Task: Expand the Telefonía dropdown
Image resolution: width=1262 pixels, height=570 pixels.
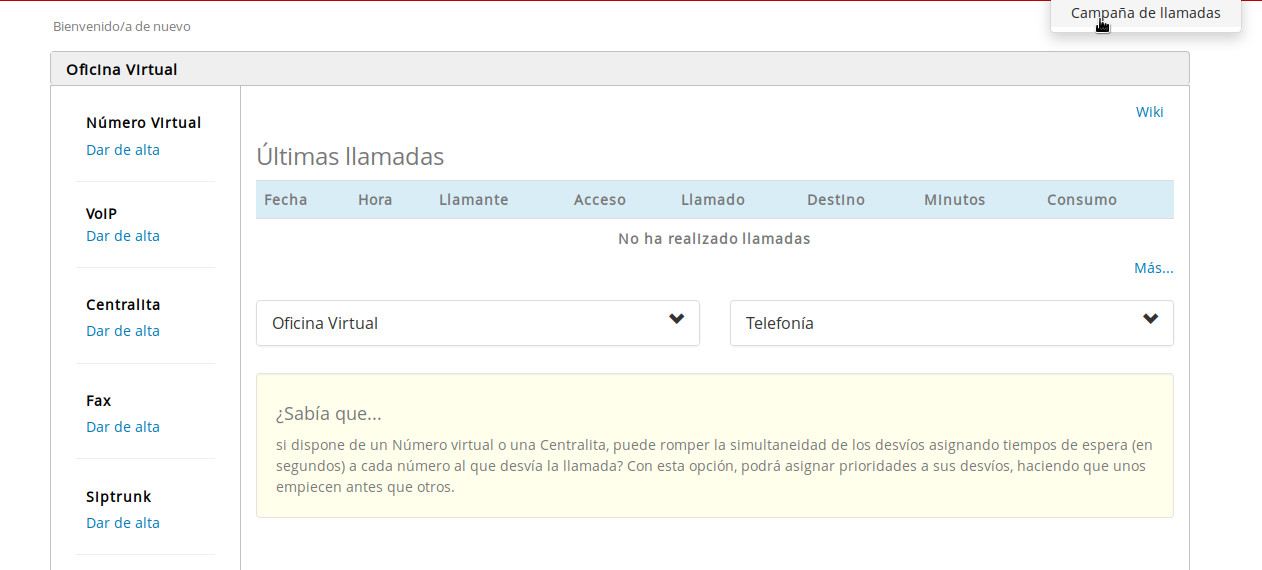Action: pyautogui.click(x=951, y=323)
